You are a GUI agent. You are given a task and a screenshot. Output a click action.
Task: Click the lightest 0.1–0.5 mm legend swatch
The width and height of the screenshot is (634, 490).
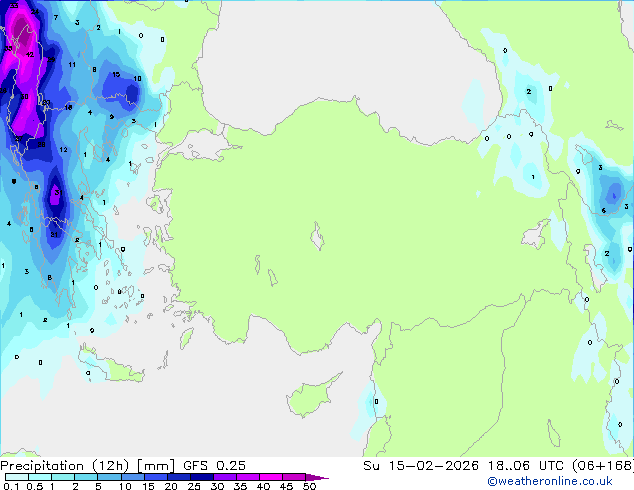tap(17, 477)
